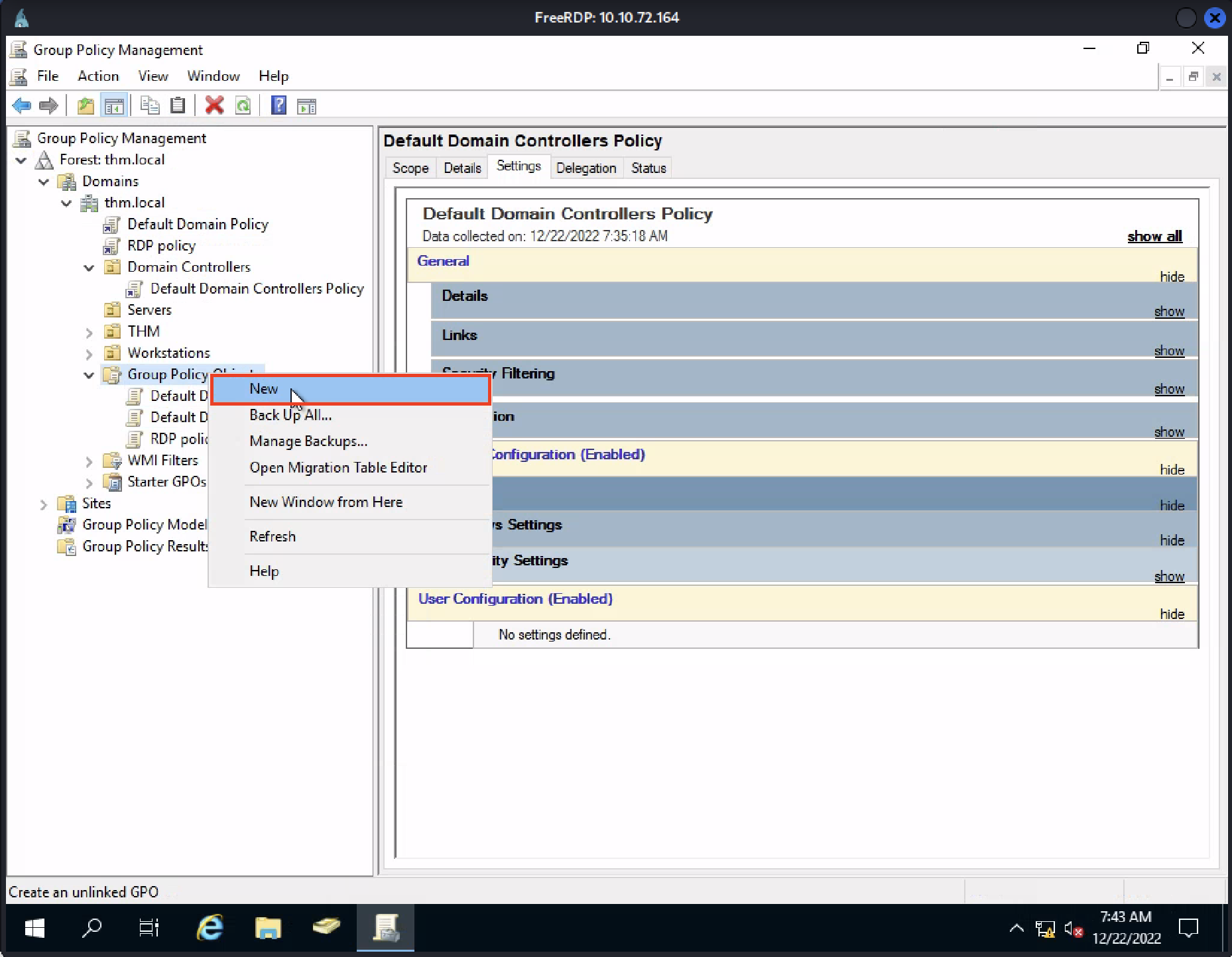The height and width of the screenshot is (957, 1232).
Task: Click show link beside Security Filtering
Action: click(1169, 390)
